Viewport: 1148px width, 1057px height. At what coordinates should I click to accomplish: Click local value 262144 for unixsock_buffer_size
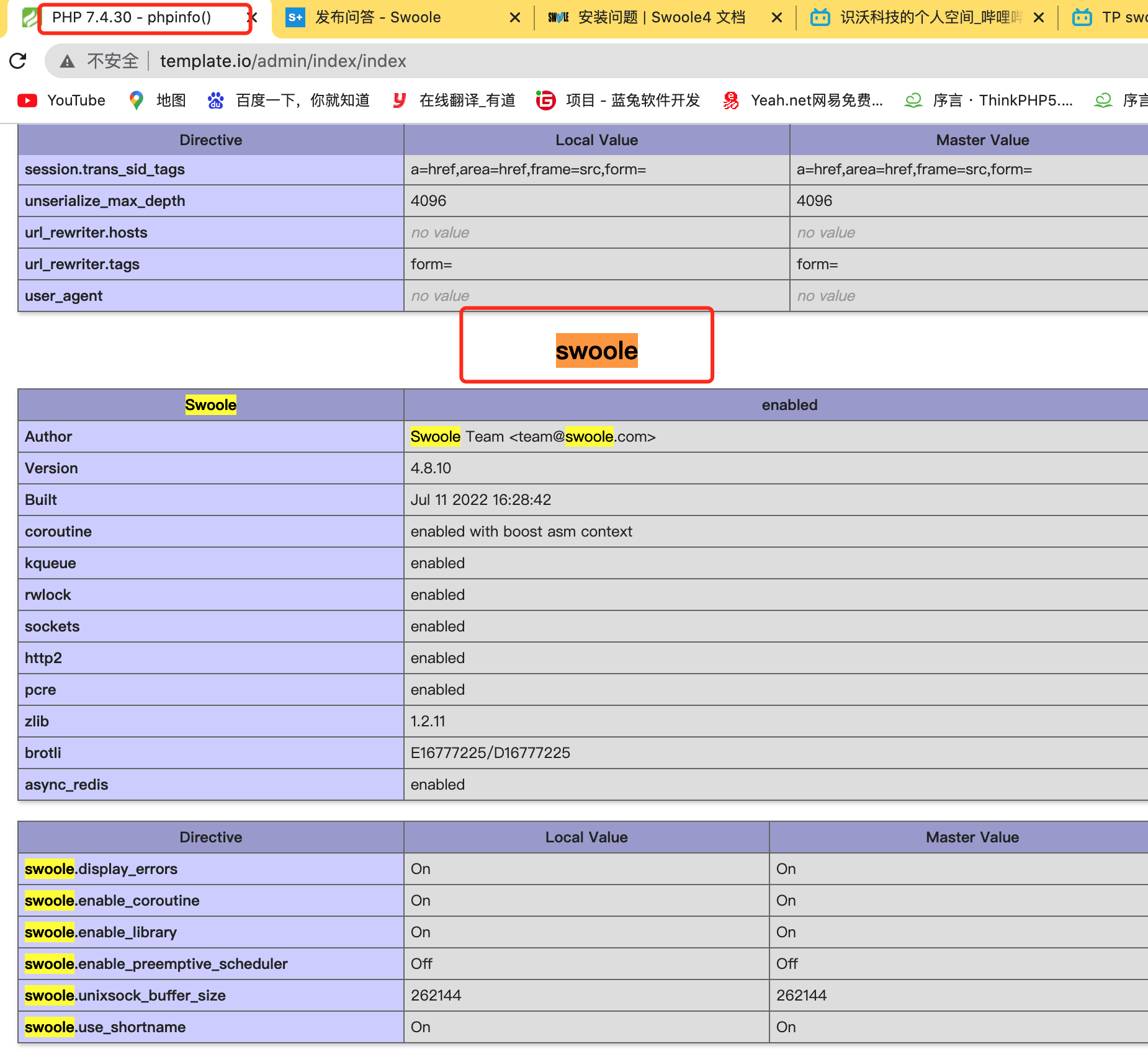[x=436, y=996]
